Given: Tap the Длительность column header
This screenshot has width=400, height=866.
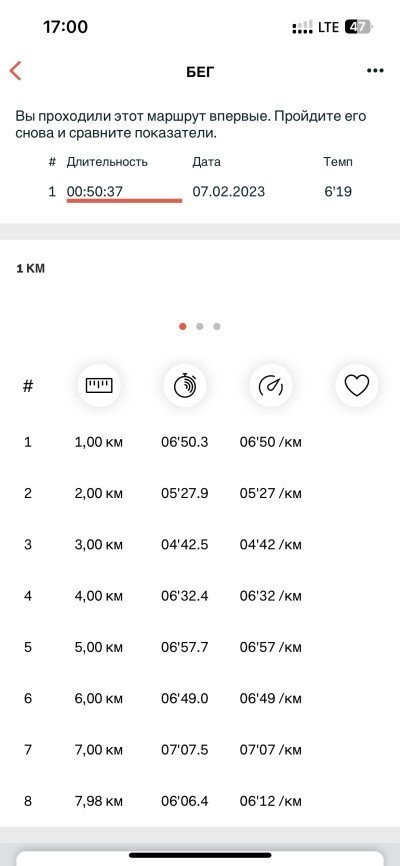Looking at the screenshot, I should tap(107, 162).
